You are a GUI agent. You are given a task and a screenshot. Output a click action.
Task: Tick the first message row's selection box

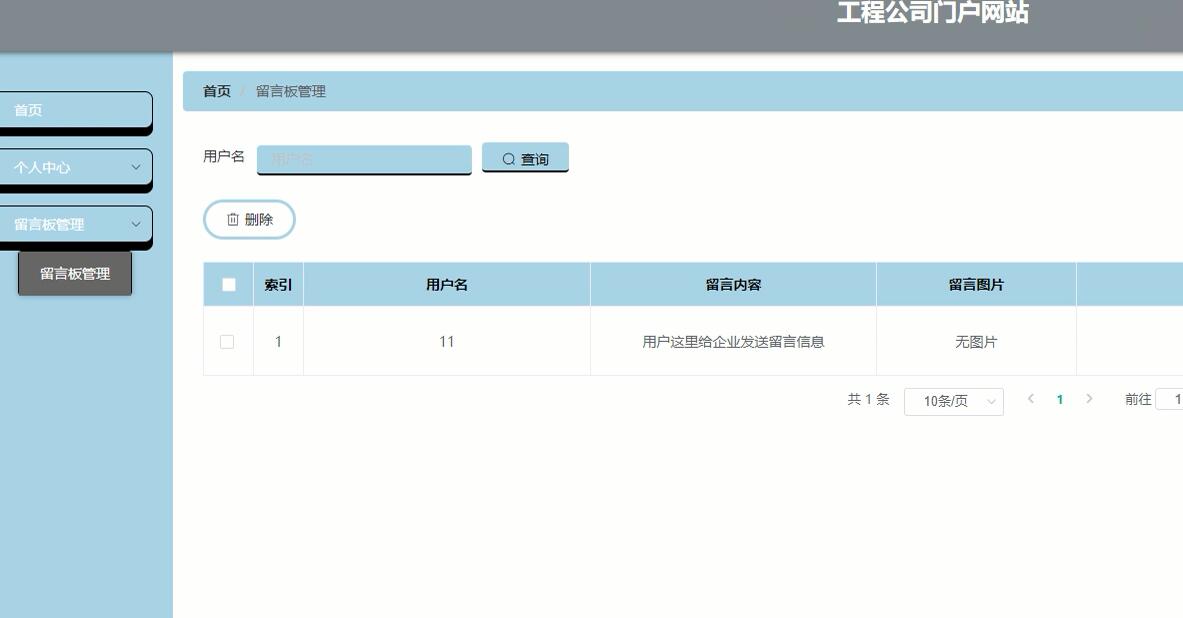(x=228, y=341)
